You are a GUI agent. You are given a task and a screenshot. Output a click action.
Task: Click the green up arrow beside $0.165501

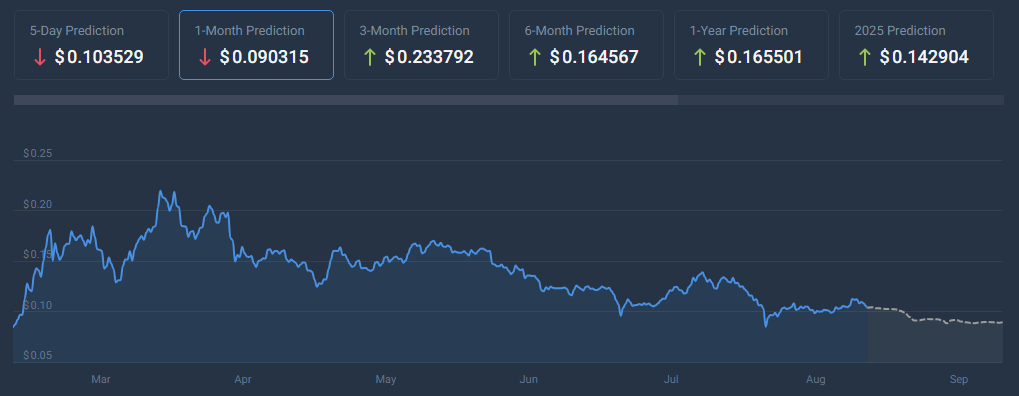point(700,57)
